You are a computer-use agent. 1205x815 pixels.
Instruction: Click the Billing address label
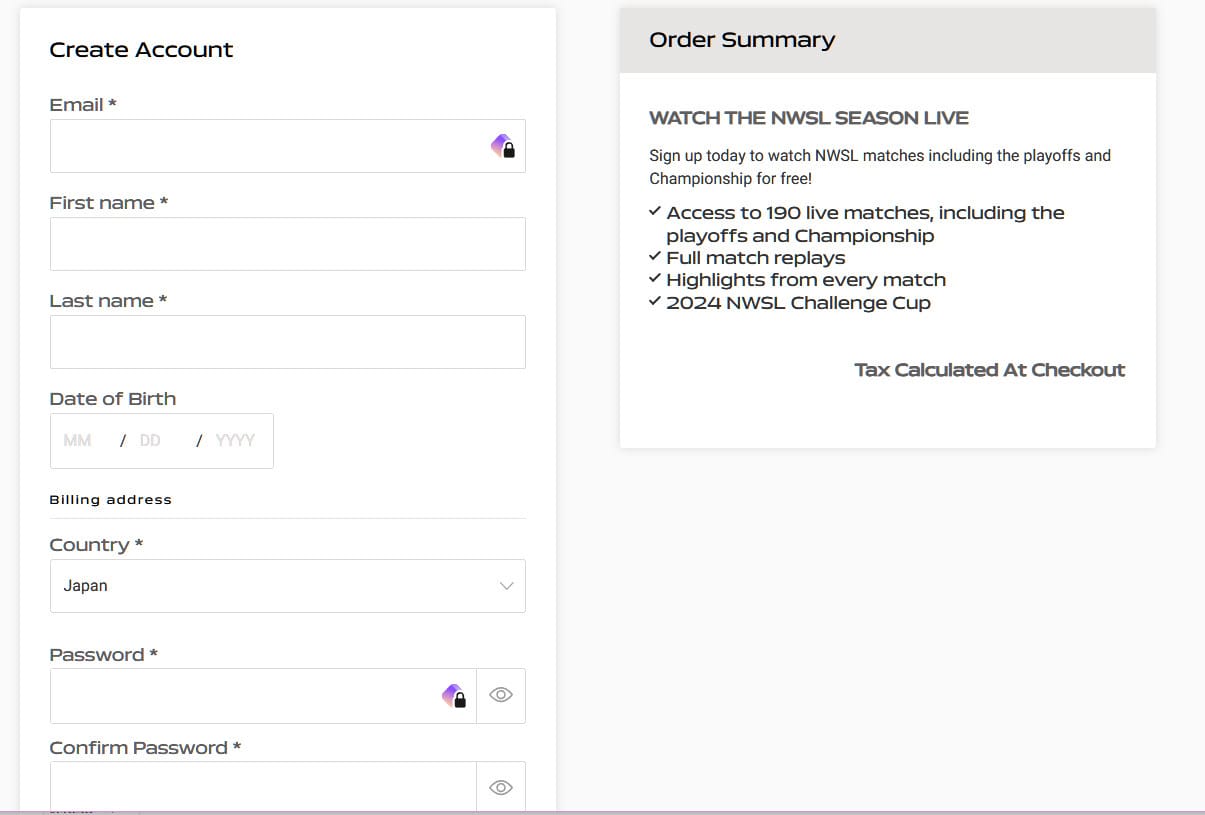(x=110, y=499)
